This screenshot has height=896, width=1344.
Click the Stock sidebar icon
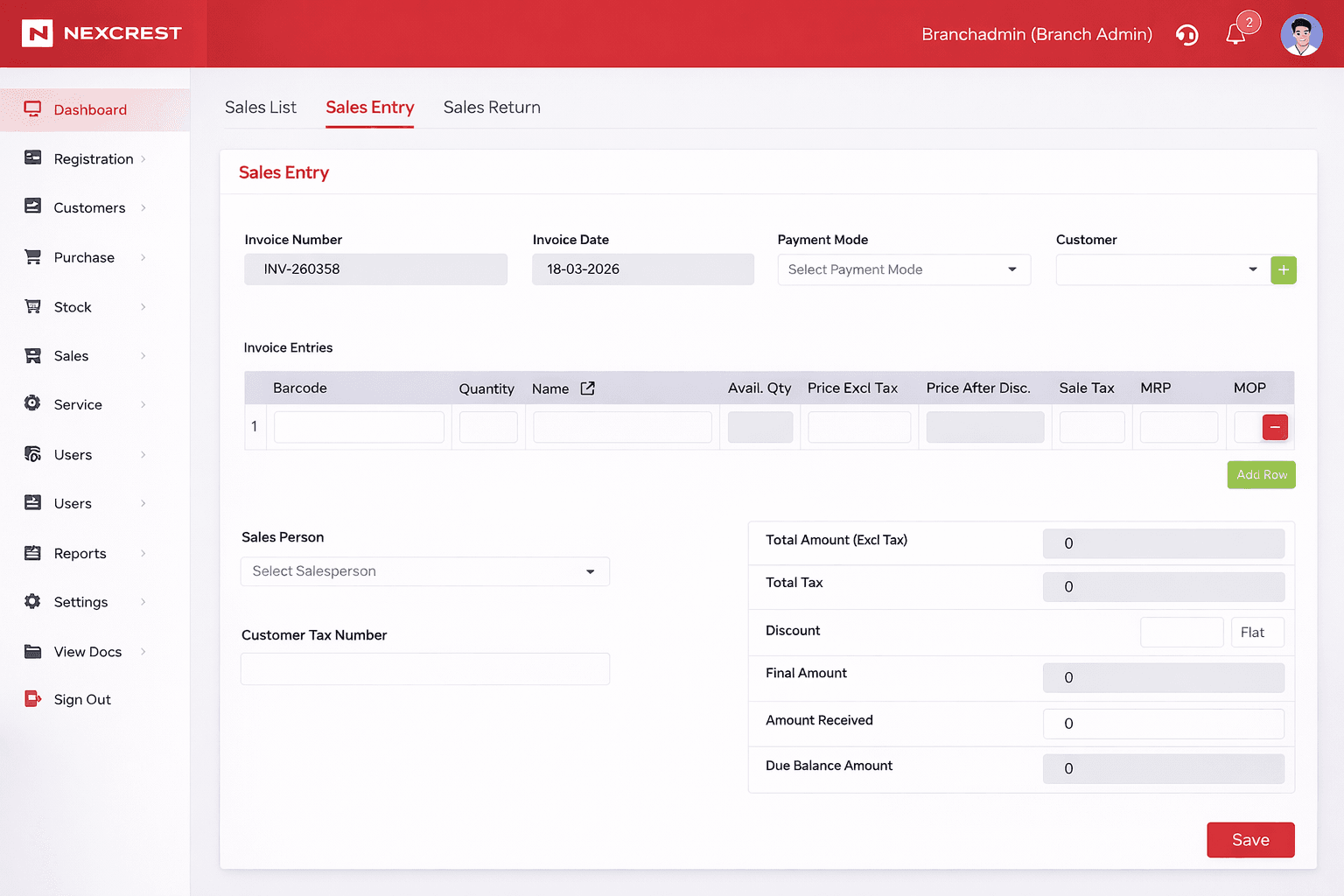pyautogui.click(x=32, y=306)
